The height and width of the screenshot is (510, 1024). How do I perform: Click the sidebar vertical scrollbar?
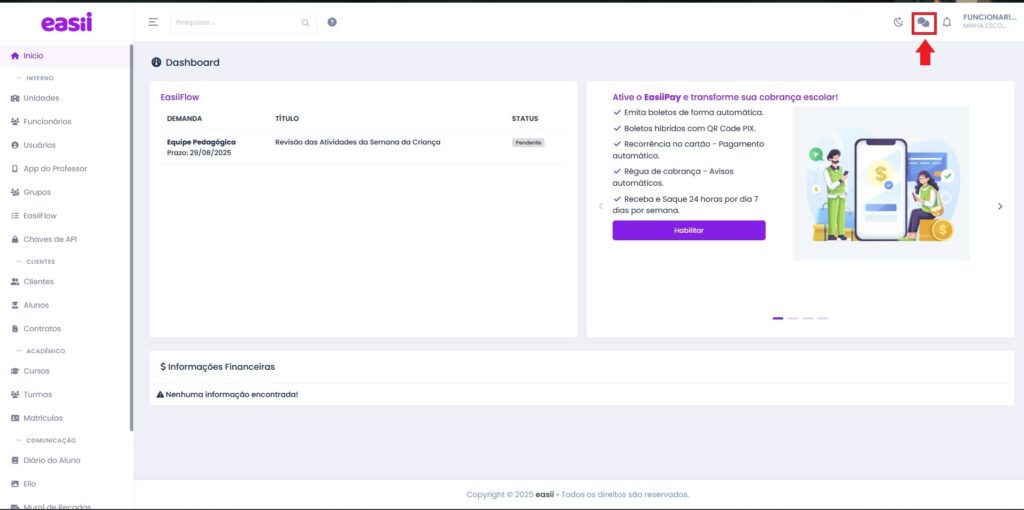(132, 240)
